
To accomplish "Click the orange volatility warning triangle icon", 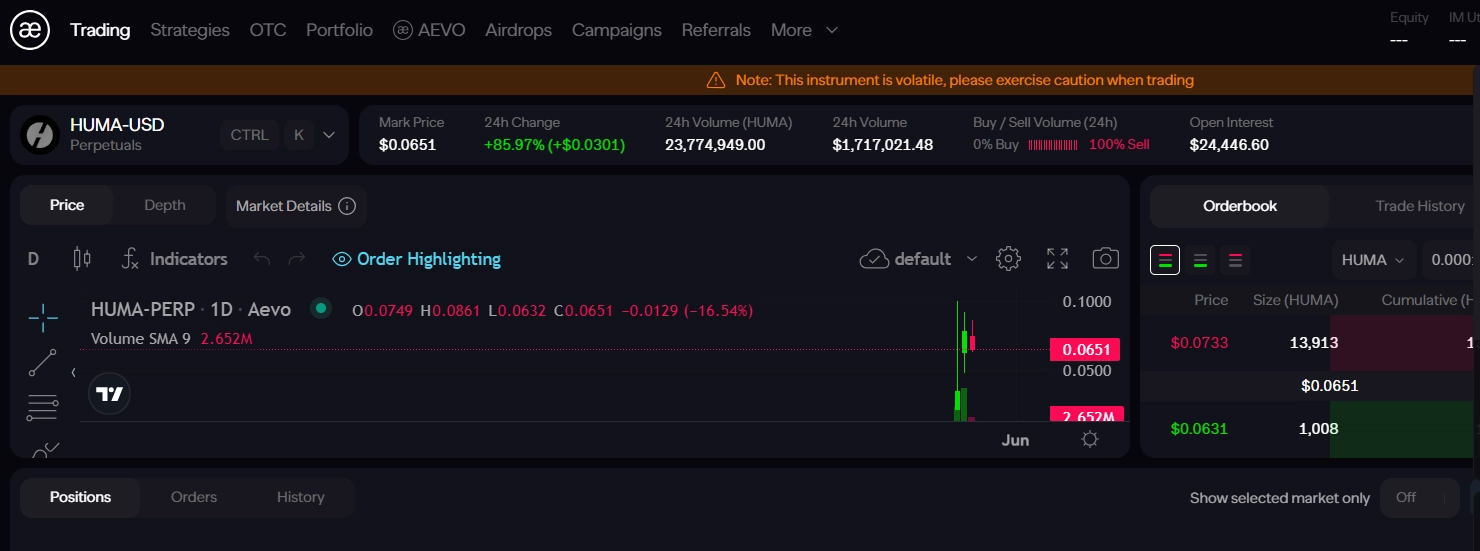I will pyautogui.click(x=716, y=80).
